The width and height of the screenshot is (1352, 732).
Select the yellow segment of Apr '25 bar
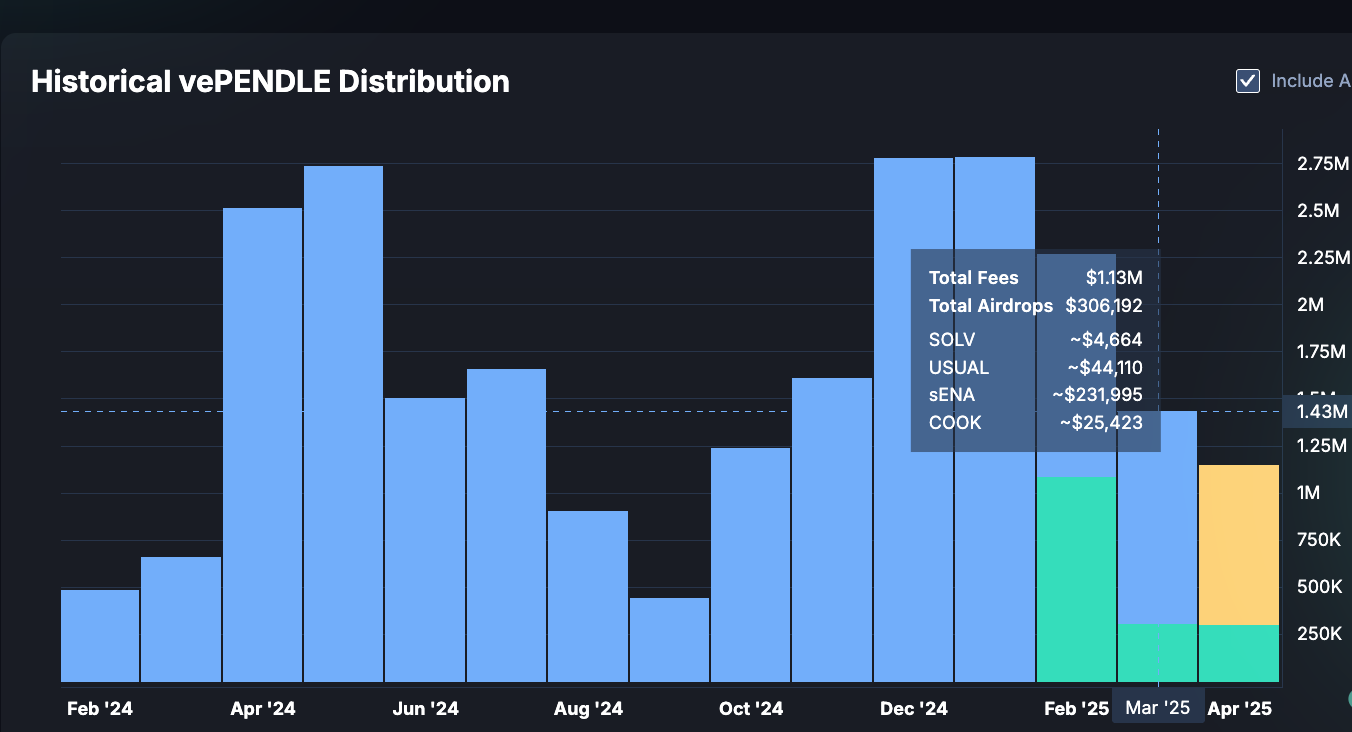point(1238,545)
